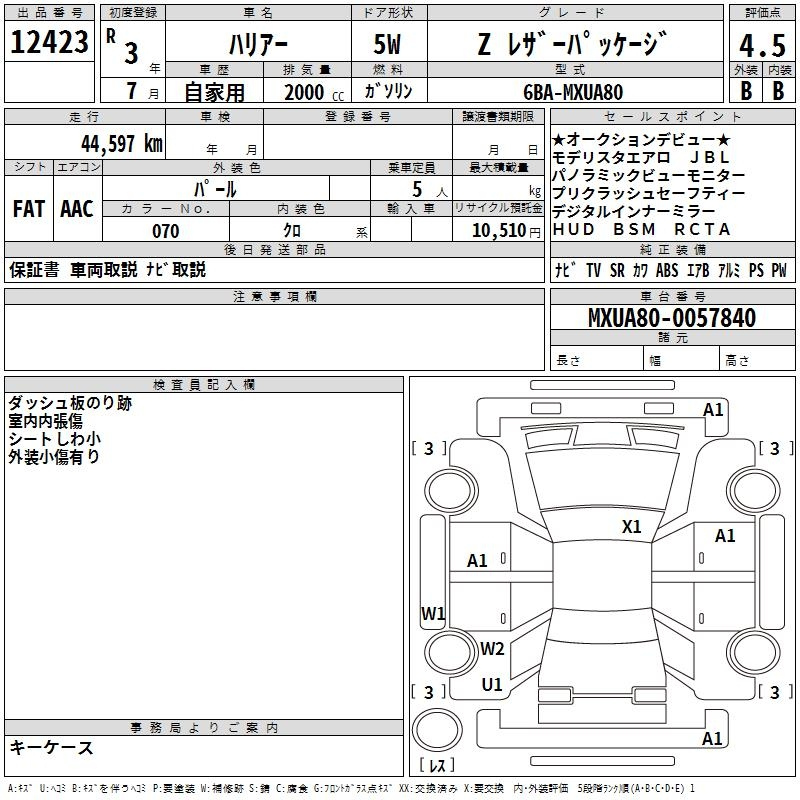Select the mileage 44,597 km
Screen dimensions: 800x800
coord(122,144)
